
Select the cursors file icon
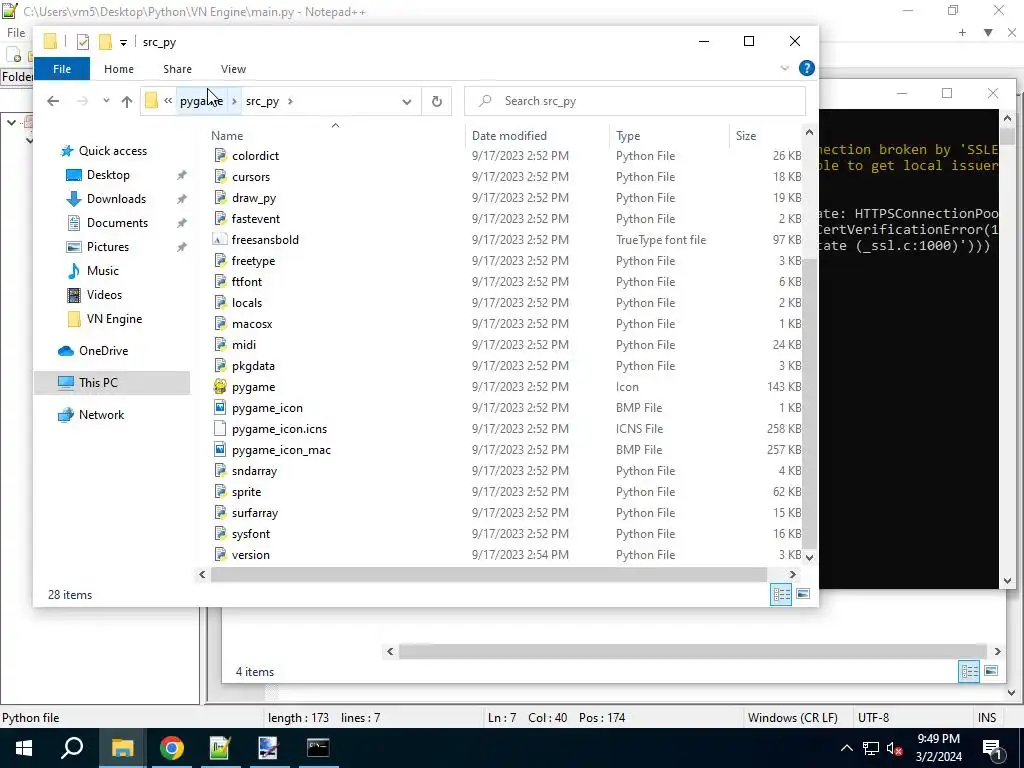click(x=220, y=176)
